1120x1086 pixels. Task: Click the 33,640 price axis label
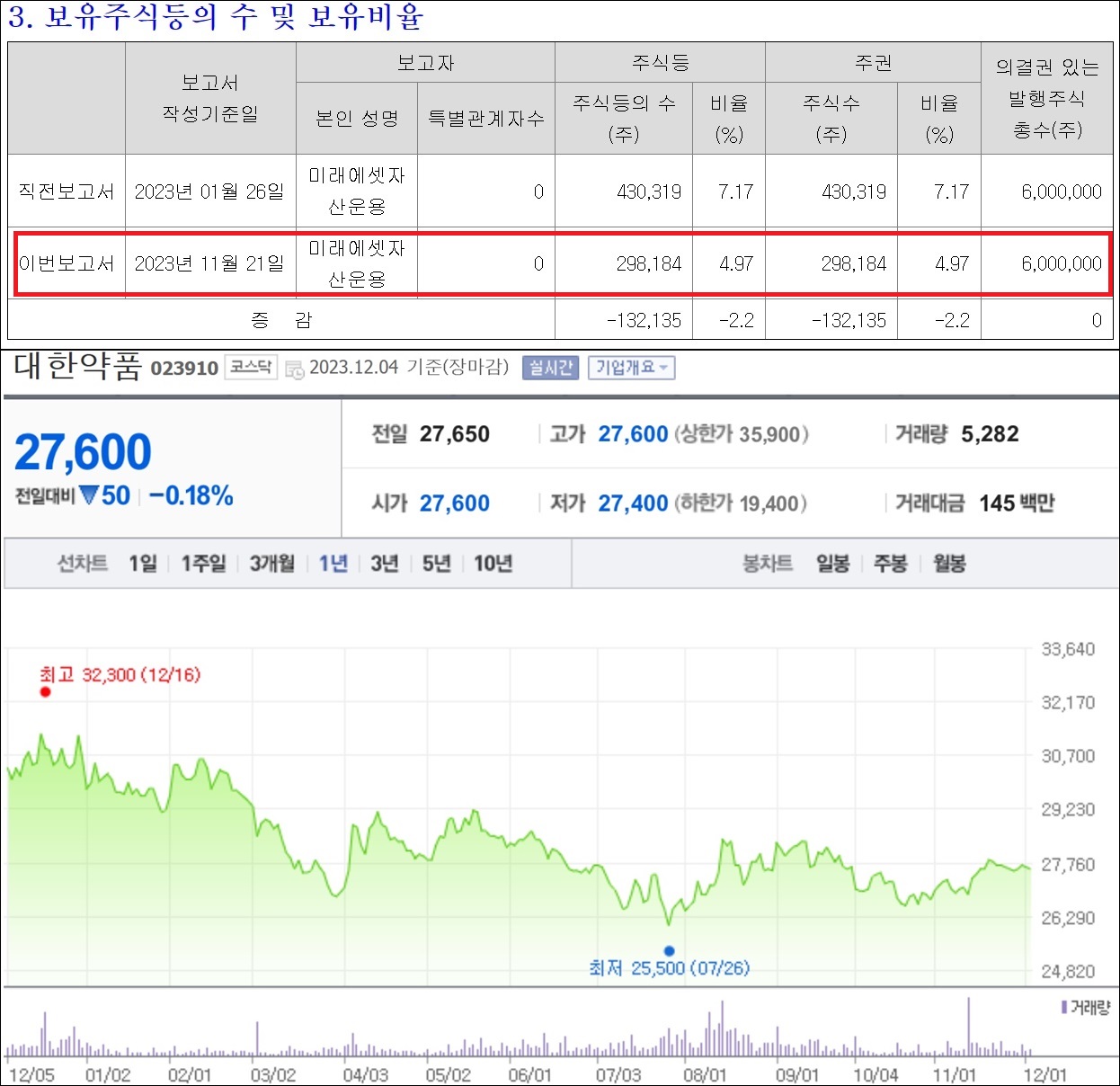1069,649
